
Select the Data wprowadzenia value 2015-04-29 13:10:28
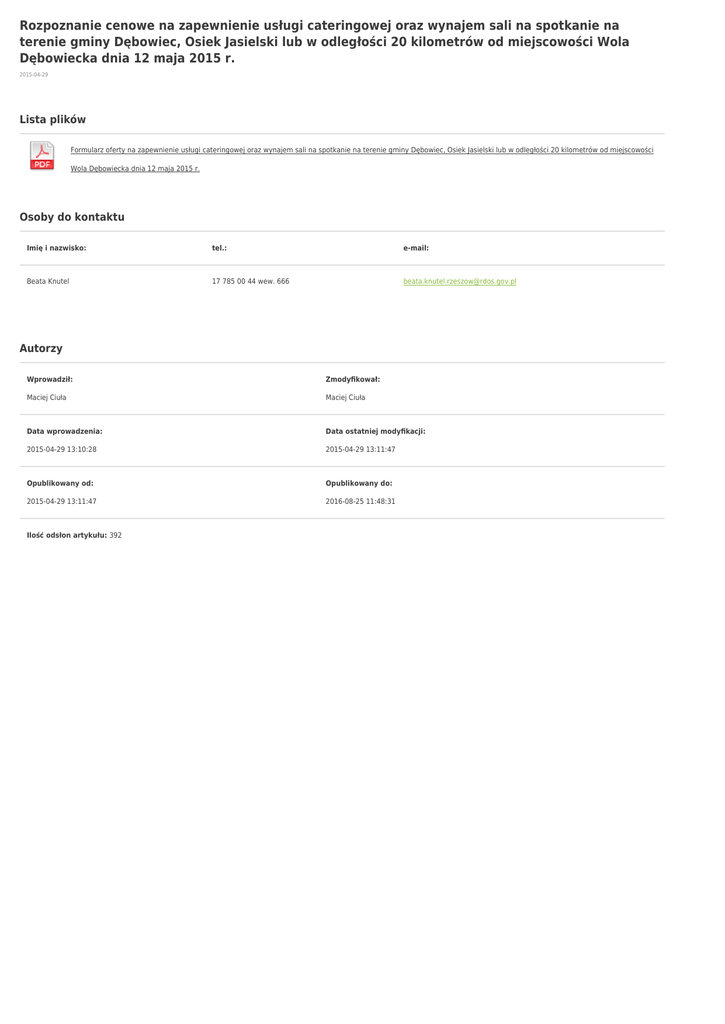pyautogui.click(x=61, y=449)
